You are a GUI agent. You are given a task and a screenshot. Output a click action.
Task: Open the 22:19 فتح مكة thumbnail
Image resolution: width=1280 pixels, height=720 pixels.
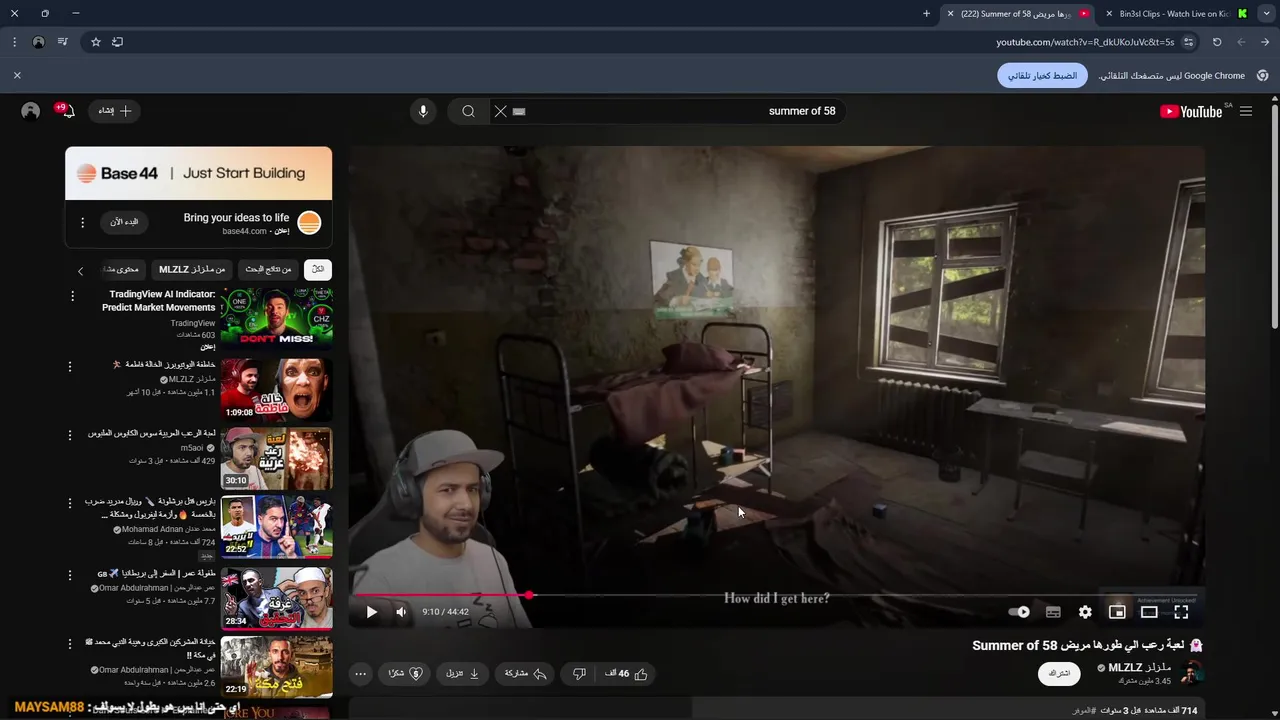click(277, 667)
